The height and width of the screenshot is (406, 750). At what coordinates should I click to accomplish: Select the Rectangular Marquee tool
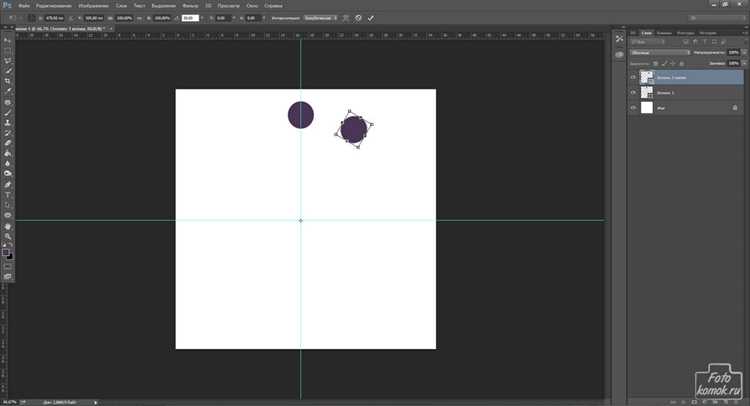7,51
